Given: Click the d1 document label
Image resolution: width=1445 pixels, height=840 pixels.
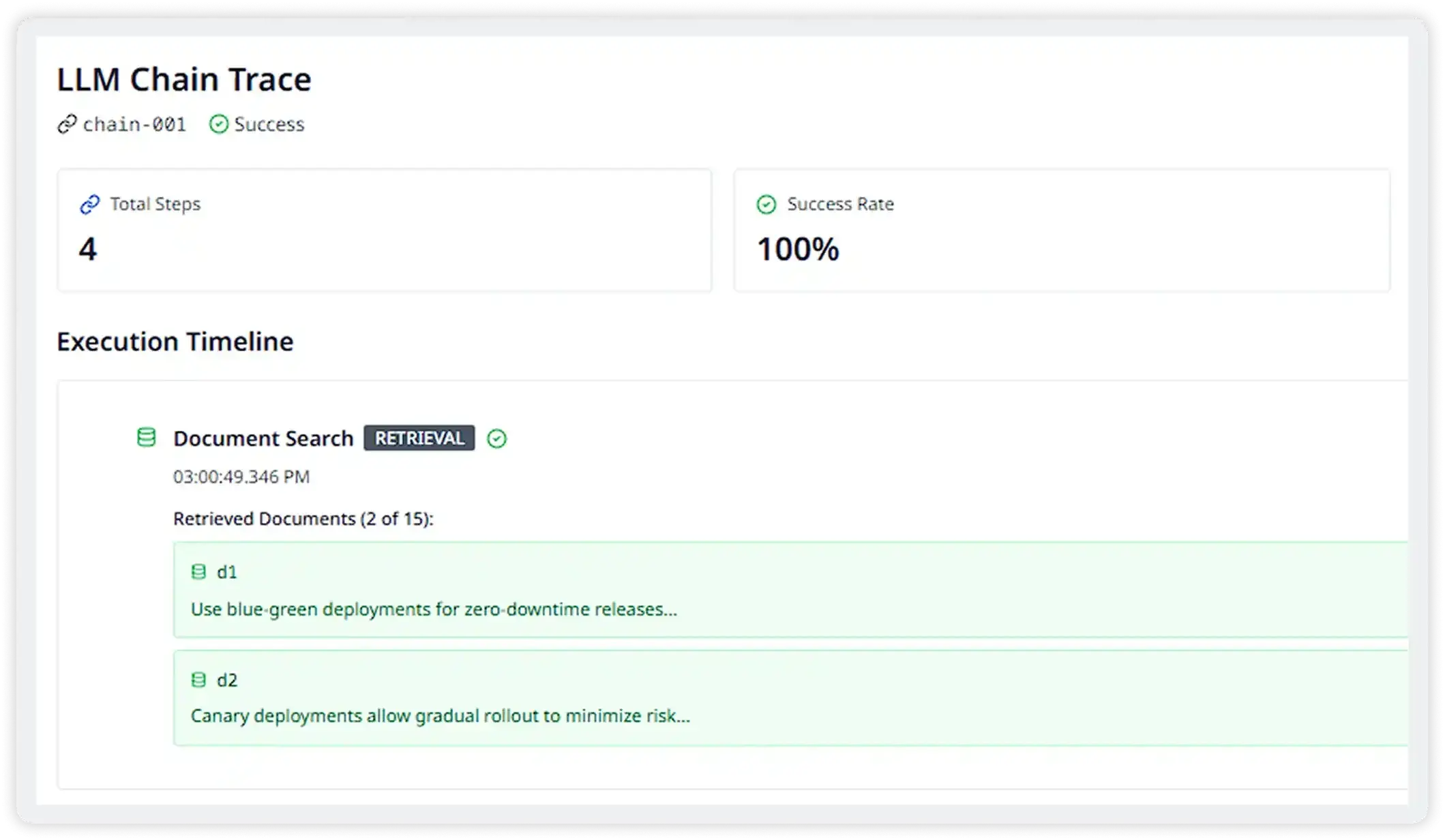Looking at the screenshot, I should (x=227, y=572).
